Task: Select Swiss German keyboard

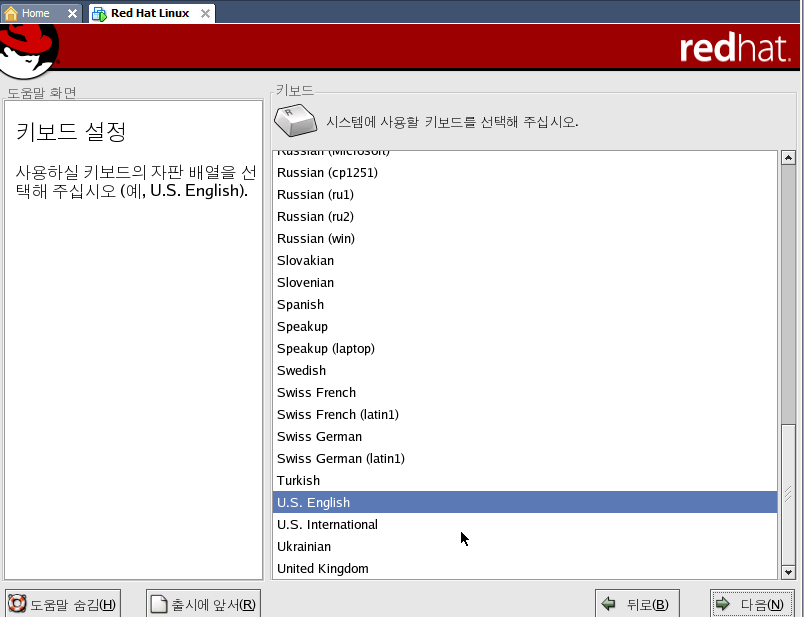Action: [525, 436]
